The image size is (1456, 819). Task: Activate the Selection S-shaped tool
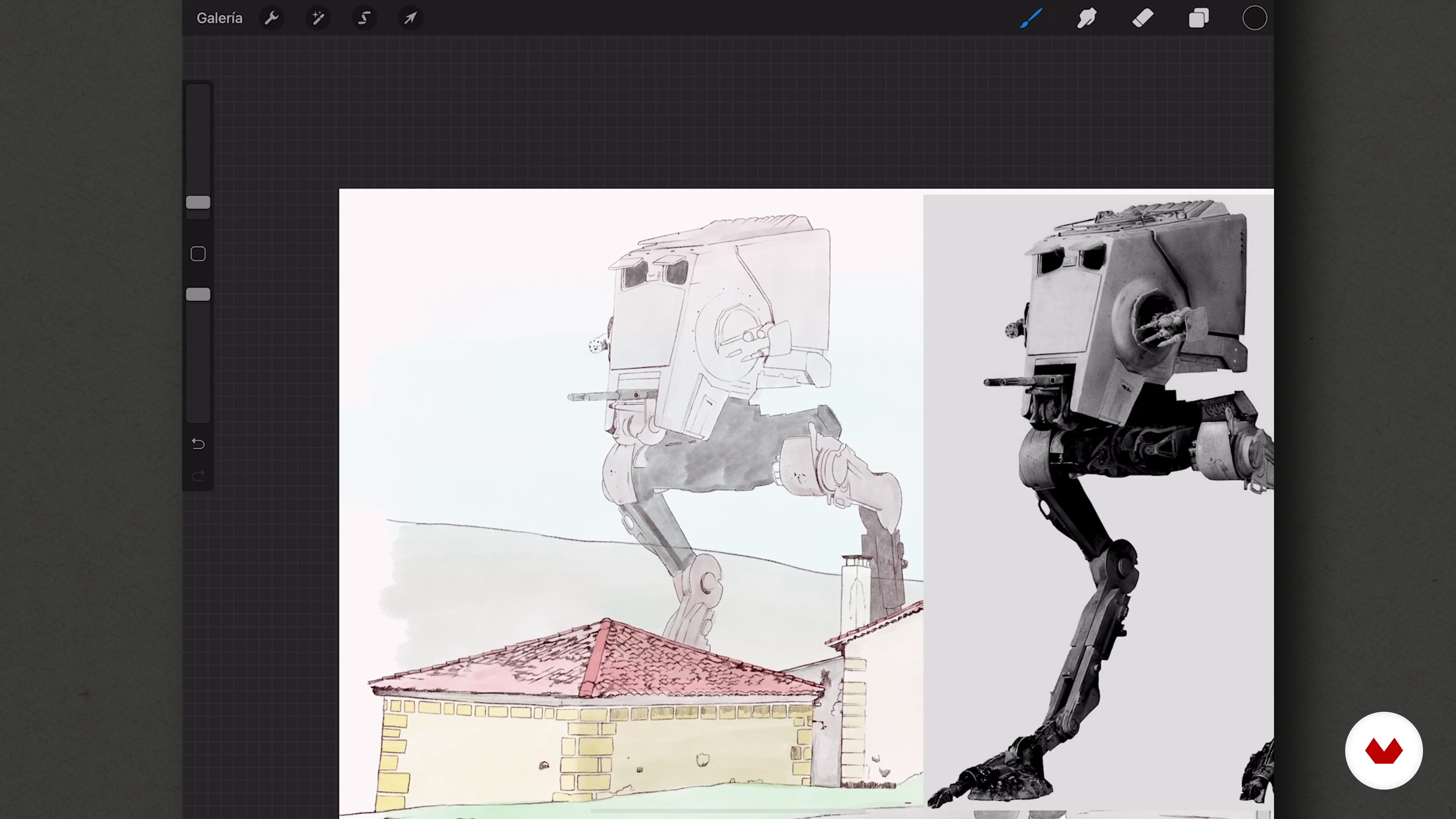click(364, 18)
